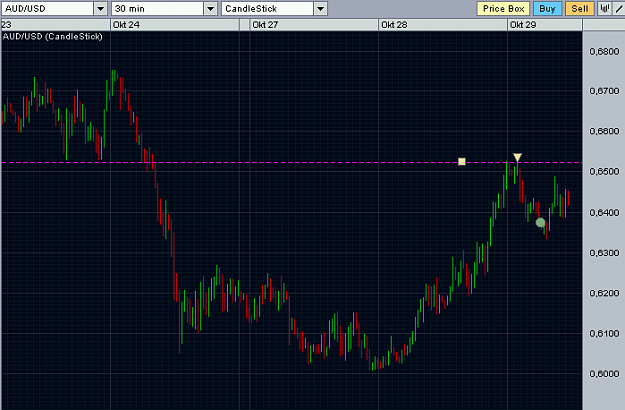Click the 0,6100 price axis label
Viewport: 625px width, 410px height.
[604, 333]
